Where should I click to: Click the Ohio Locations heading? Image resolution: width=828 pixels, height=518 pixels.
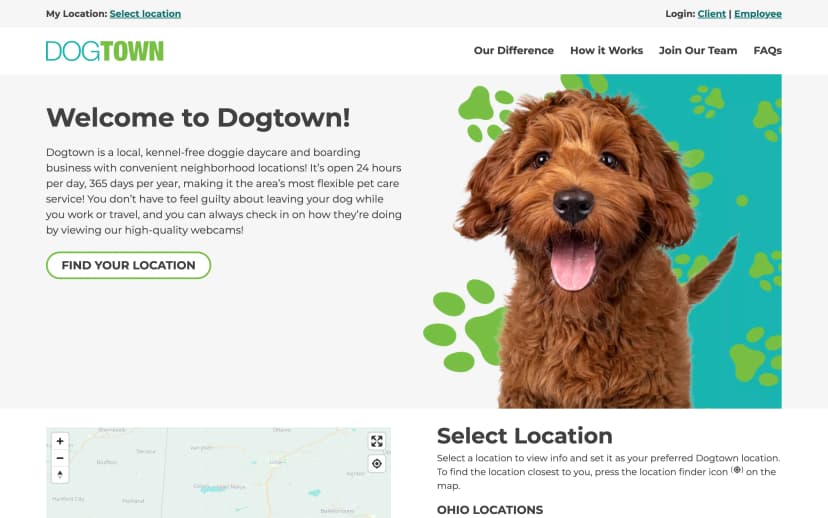(490, 510)
